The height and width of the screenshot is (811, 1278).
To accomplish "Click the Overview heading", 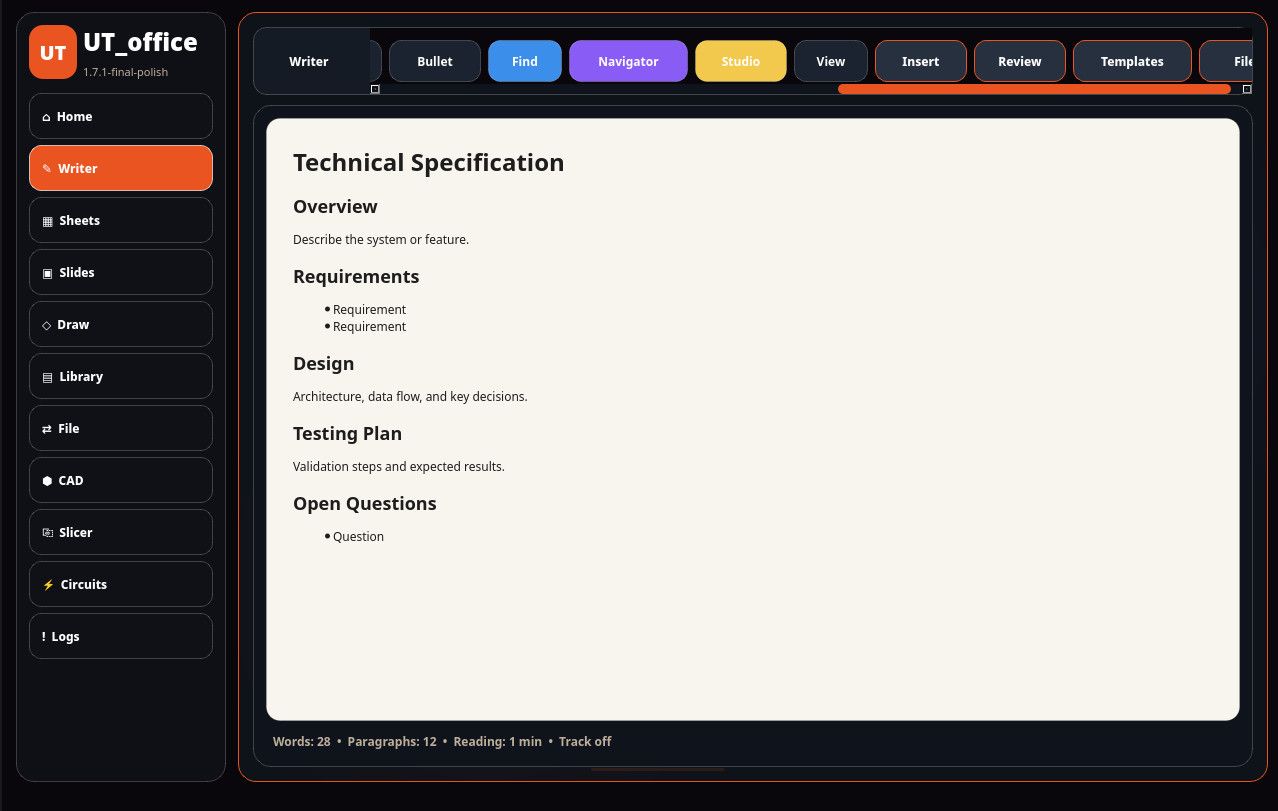I will tap(335, 207).
